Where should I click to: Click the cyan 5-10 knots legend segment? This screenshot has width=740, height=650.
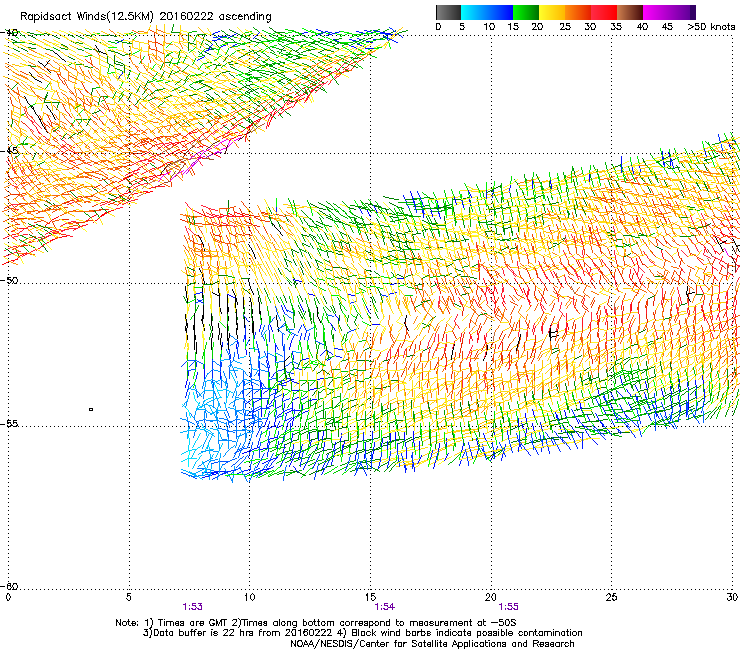(474, 12)
